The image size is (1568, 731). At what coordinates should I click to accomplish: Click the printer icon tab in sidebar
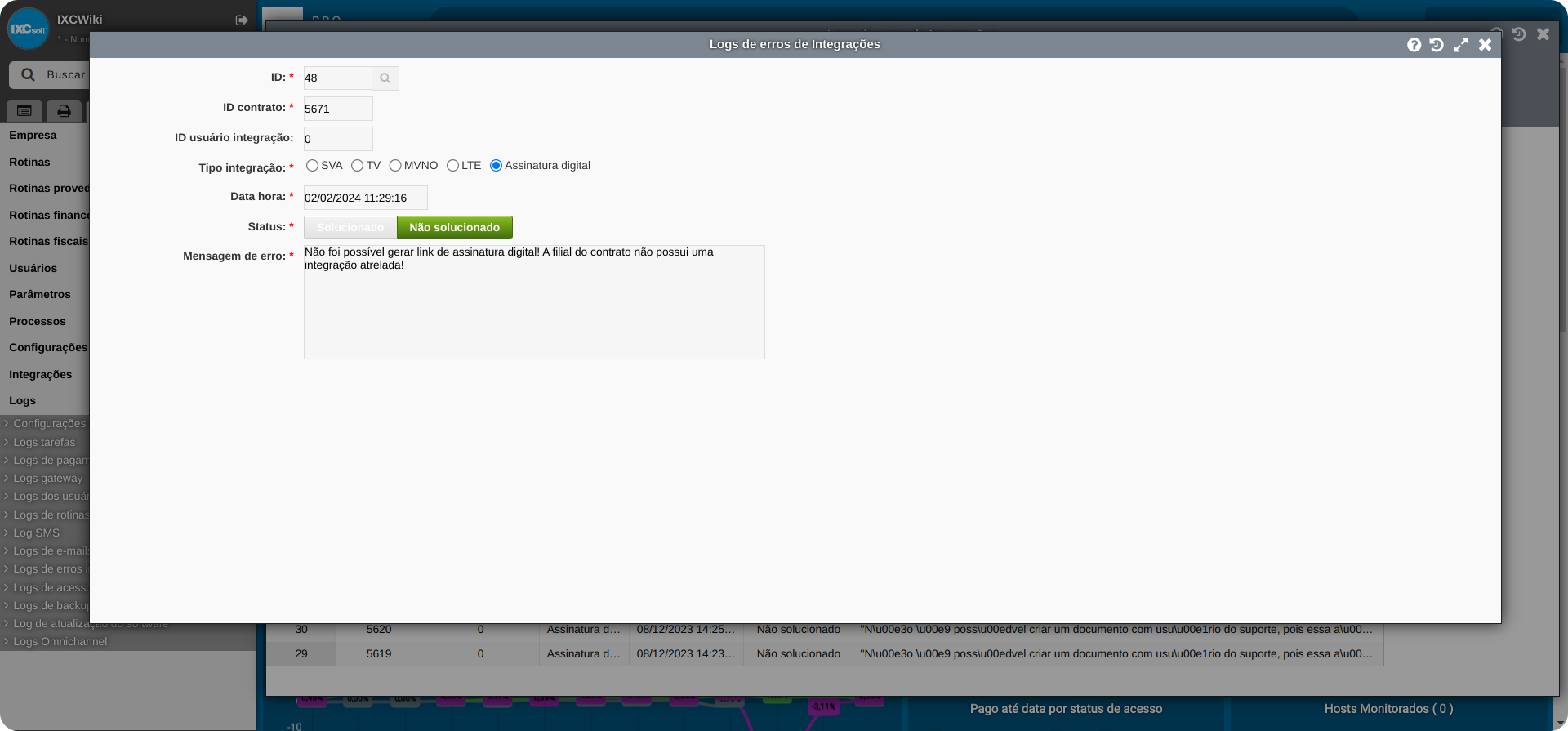point(64,110)
